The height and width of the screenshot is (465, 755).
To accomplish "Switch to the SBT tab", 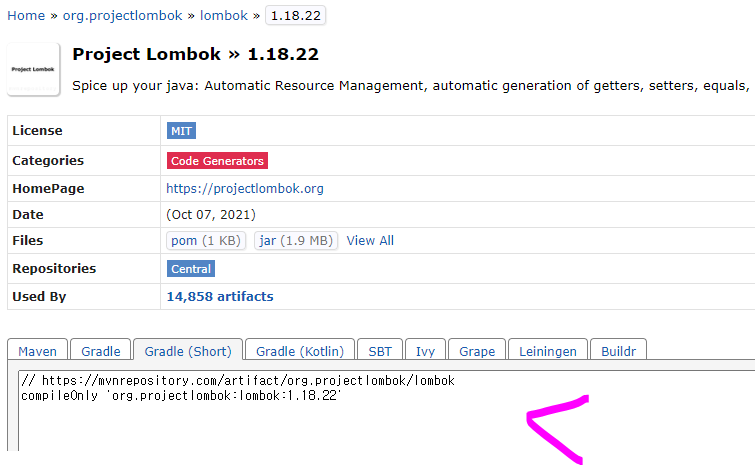I will (380, 350).
